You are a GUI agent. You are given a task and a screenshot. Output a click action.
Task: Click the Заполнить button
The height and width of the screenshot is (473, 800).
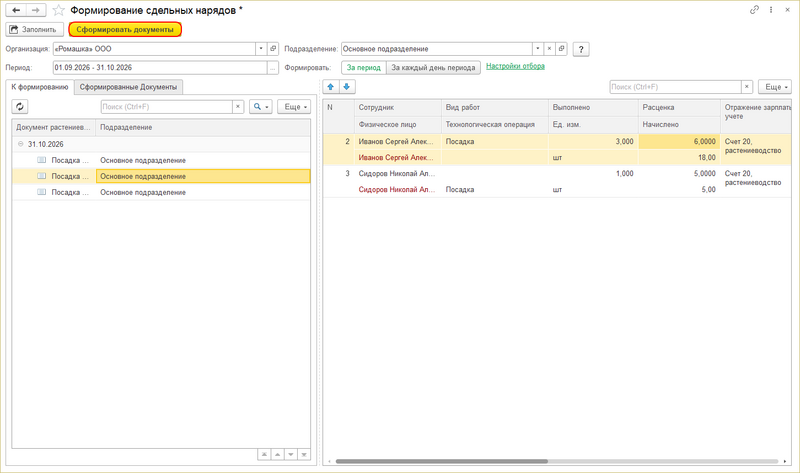point(35,30)
